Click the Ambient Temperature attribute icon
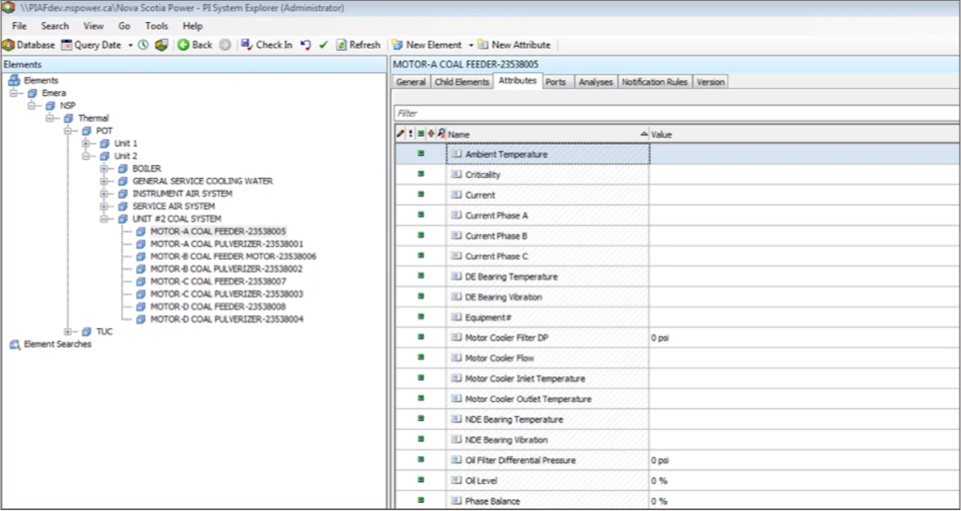This screenshot has width=961, height=511. click(x=456, y=154)
